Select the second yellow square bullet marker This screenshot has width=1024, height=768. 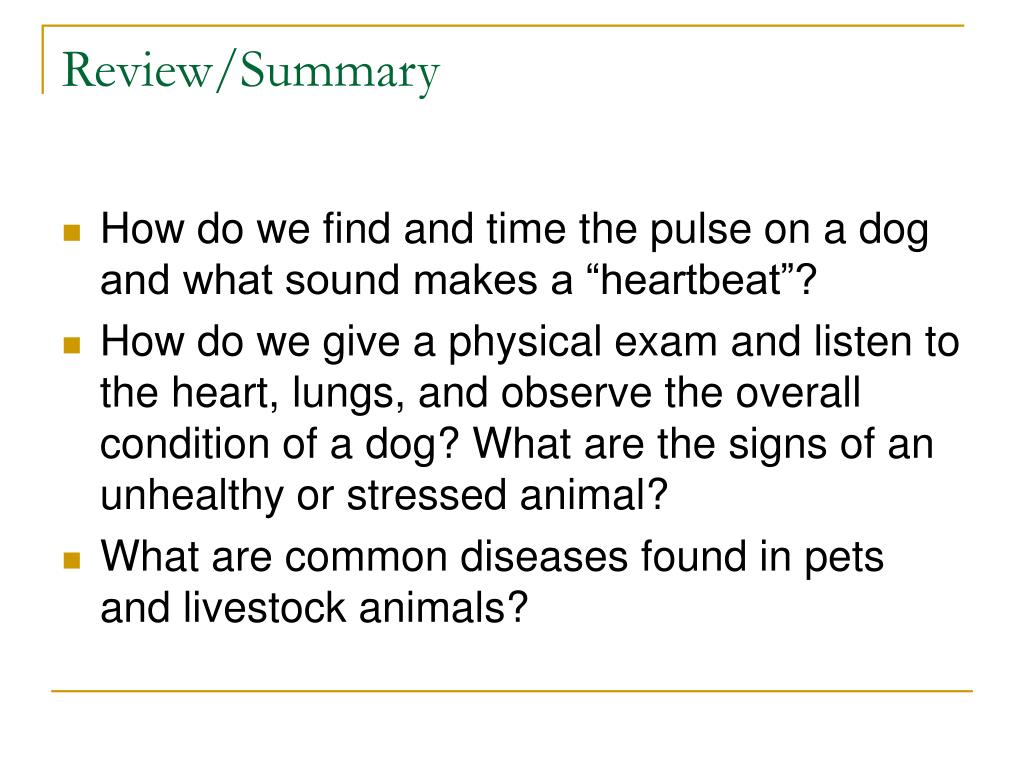pos(72,345)
